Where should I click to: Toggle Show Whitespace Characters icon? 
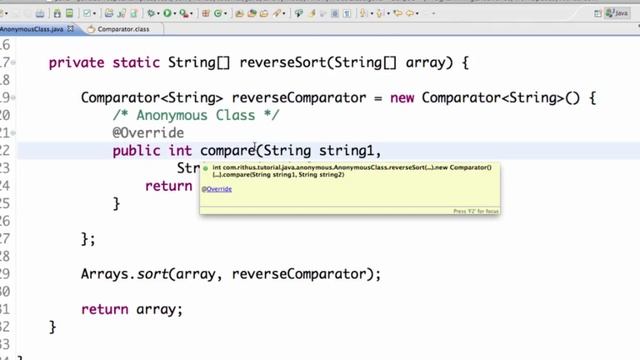[x=347, y=13]
